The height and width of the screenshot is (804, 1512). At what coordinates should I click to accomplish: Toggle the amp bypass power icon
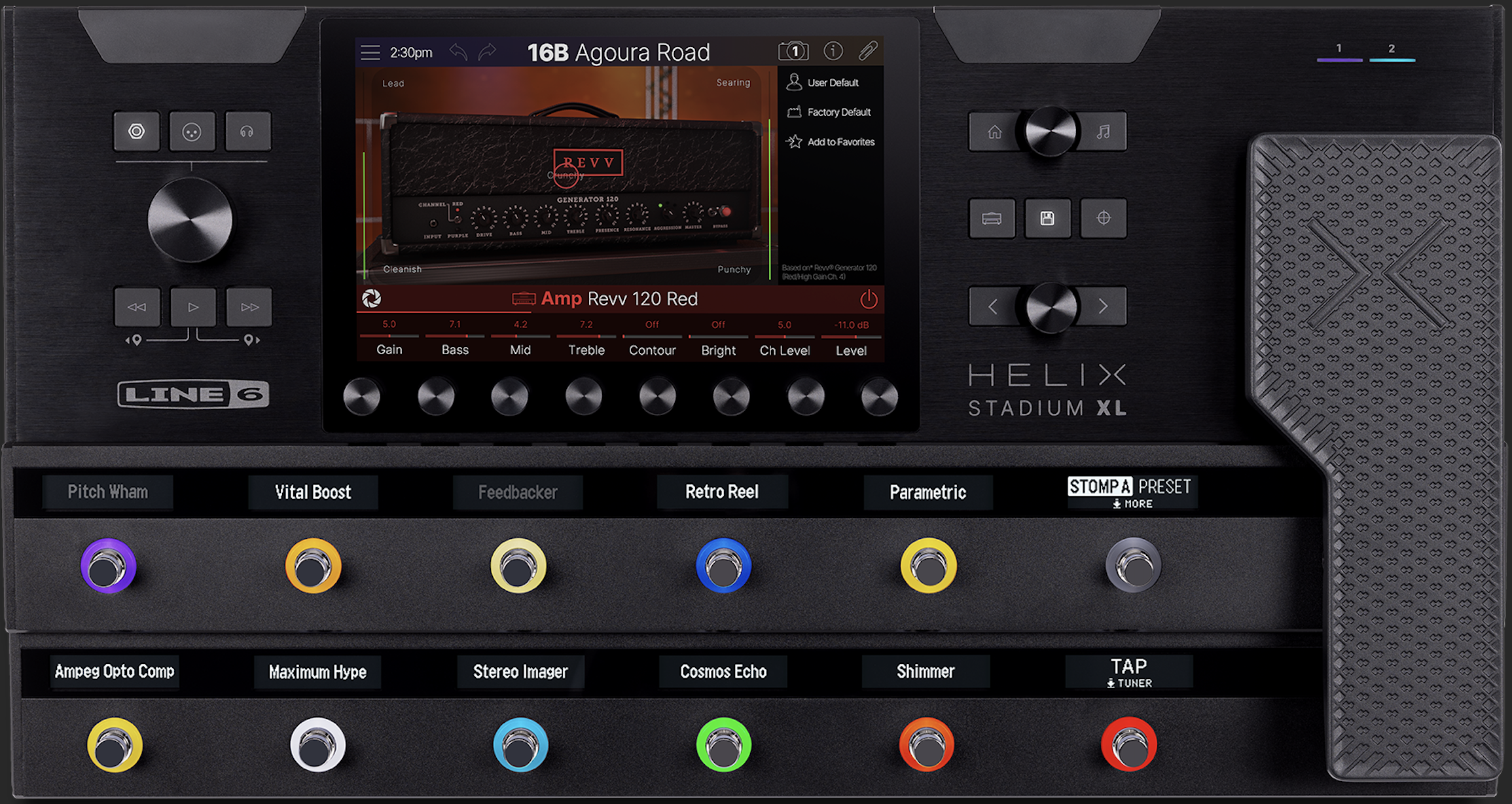coord(869,299)
